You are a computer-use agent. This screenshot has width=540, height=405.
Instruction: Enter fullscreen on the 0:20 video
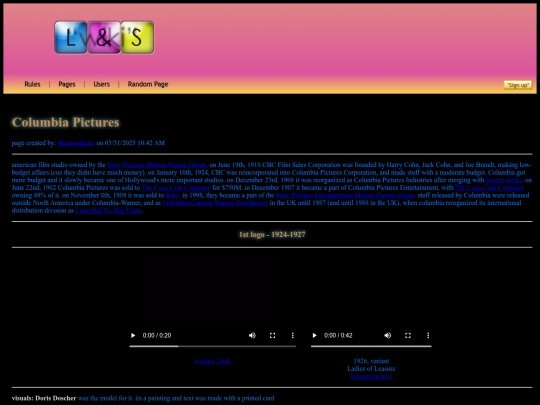pos(272,335)
